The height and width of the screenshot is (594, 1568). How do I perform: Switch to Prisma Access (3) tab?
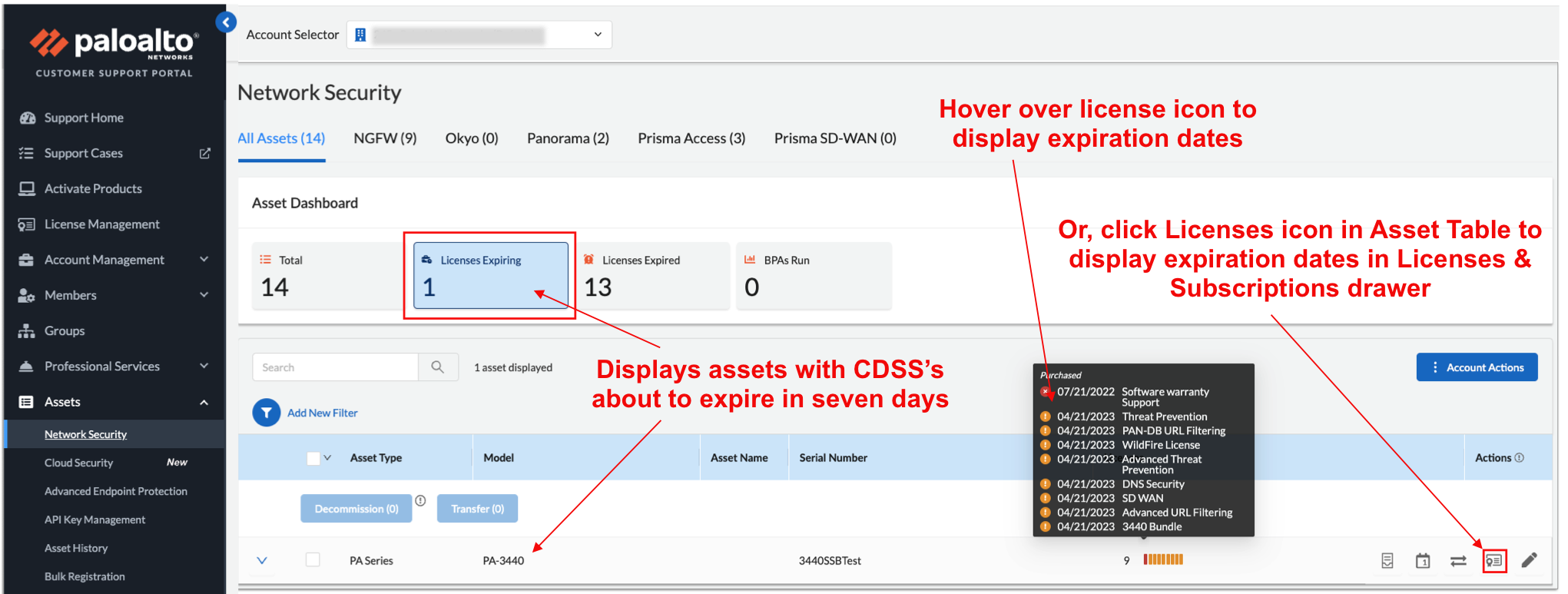tap(691, 138)
